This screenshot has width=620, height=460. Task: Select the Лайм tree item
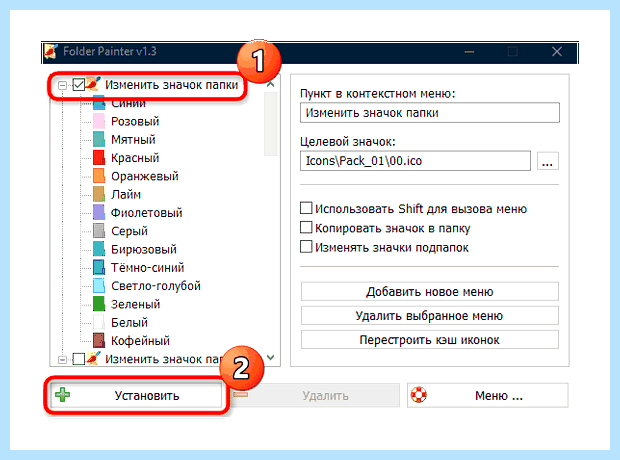(126, 194)
